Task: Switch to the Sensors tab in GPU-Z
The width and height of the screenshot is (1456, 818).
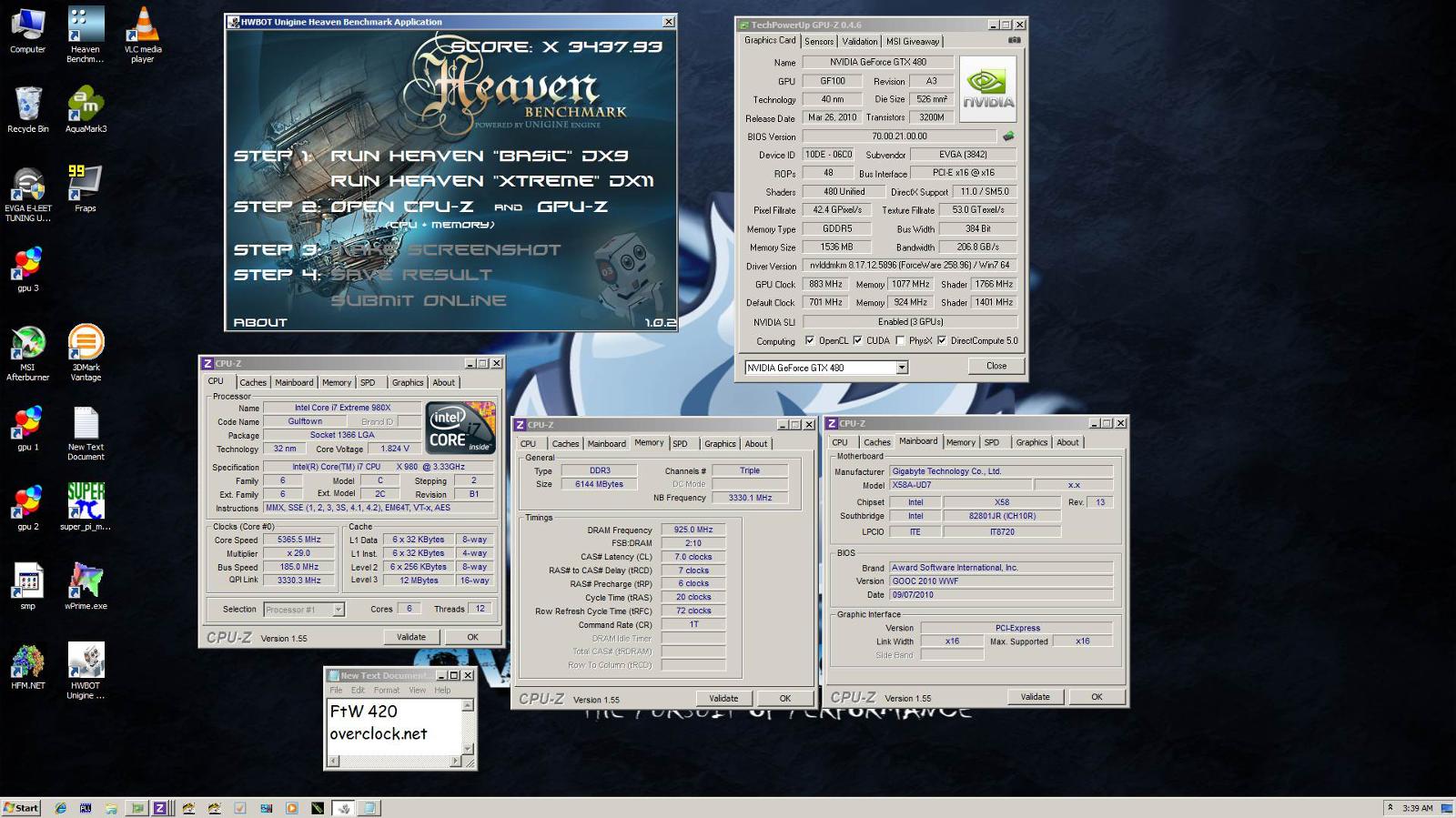Action: [819, 42]
